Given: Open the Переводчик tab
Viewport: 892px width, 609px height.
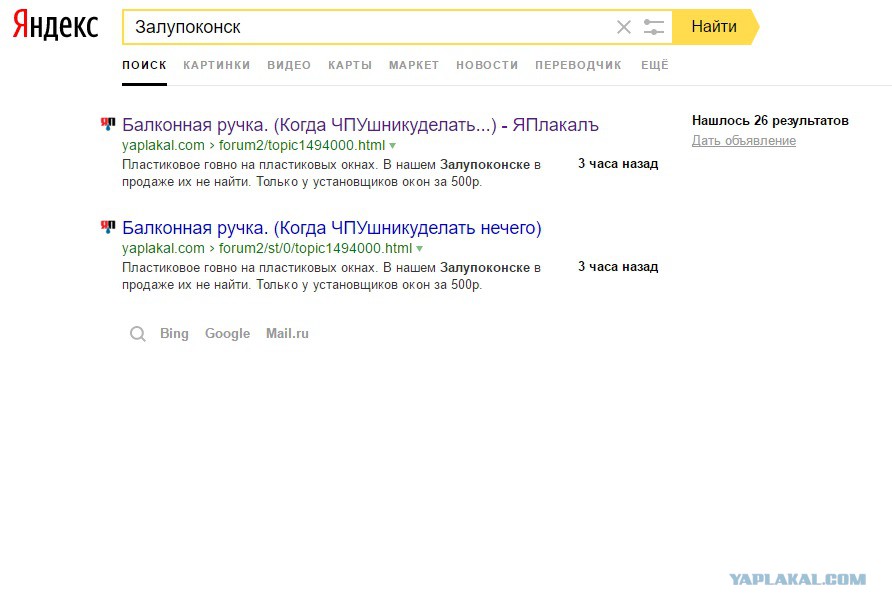Looking at the screenshot, I should point(578,65).
